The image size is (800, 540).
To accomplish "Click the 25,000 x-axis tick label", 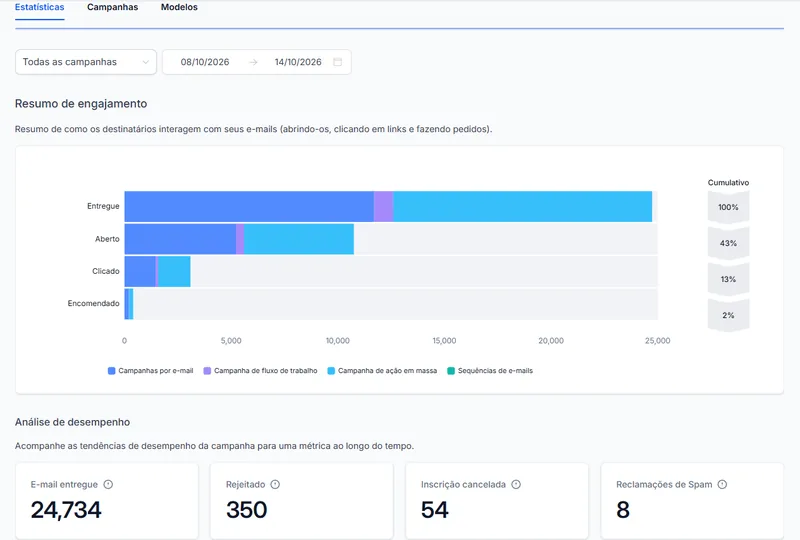I will [657, 340].
